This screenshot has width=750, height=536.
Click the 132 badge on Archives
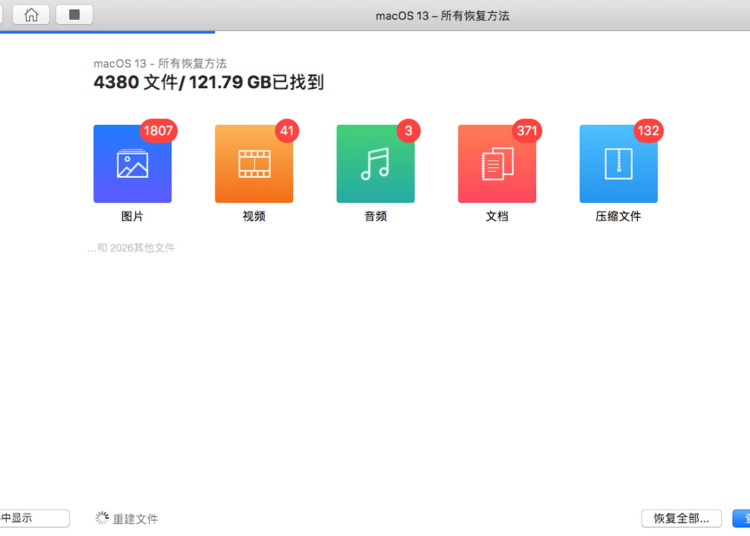click(649, 131)
